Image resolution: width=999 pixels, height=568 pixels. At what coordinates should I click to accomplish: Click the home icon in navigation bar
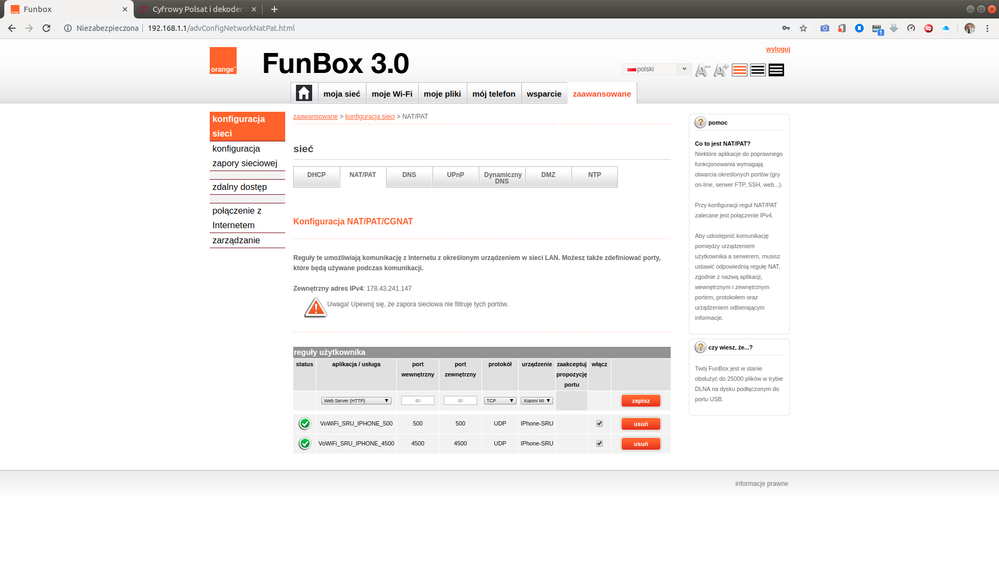point(304,93)
